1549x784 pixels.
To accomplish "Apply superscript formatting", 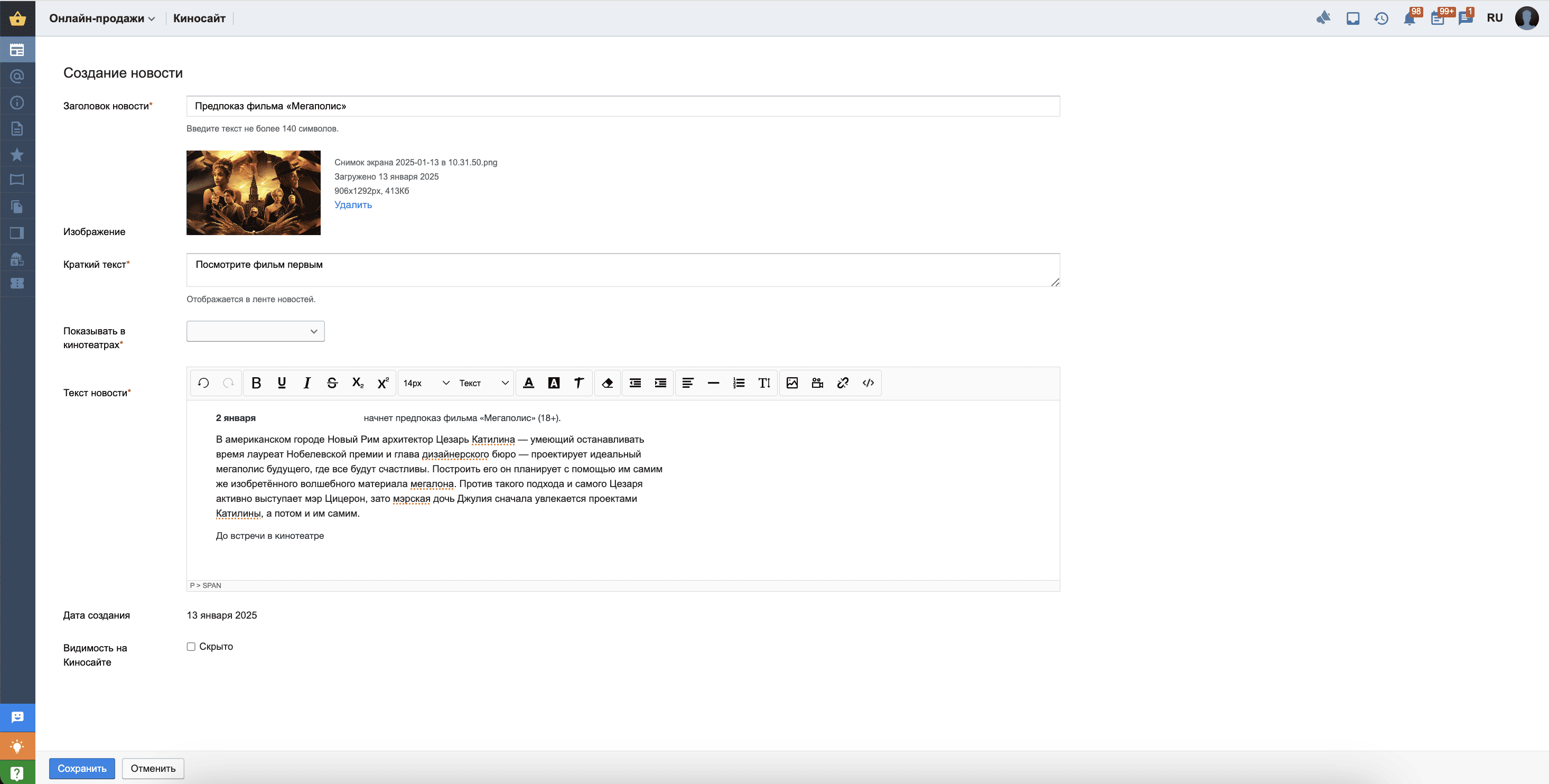I will [x=383, y=383].
